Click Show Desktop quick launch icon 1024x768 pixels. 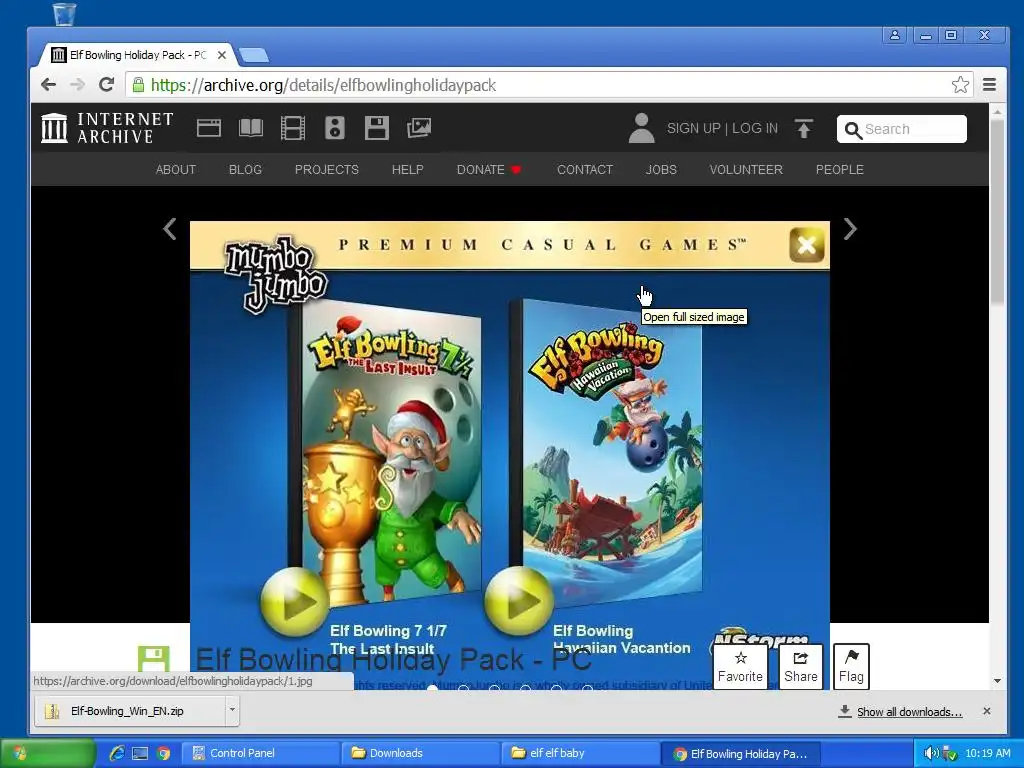(x=140, y=753)
